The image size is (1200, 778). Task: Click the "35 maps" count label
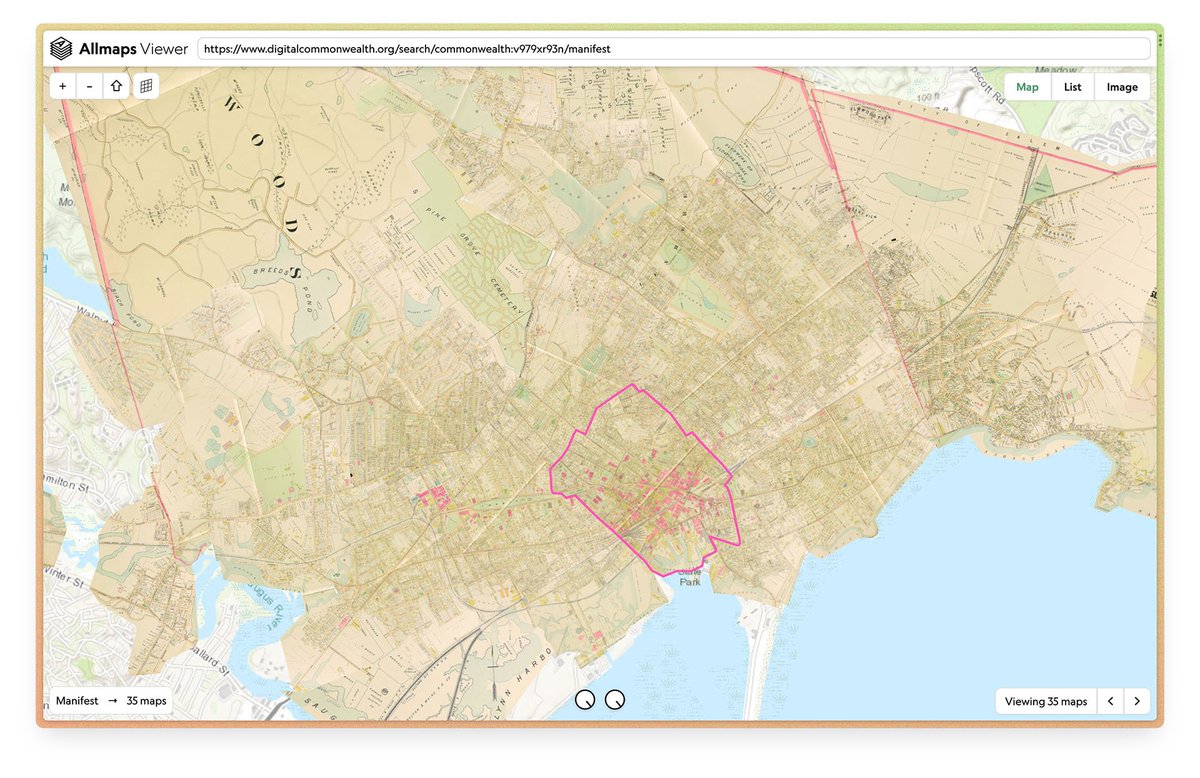[x=146, y=700]
